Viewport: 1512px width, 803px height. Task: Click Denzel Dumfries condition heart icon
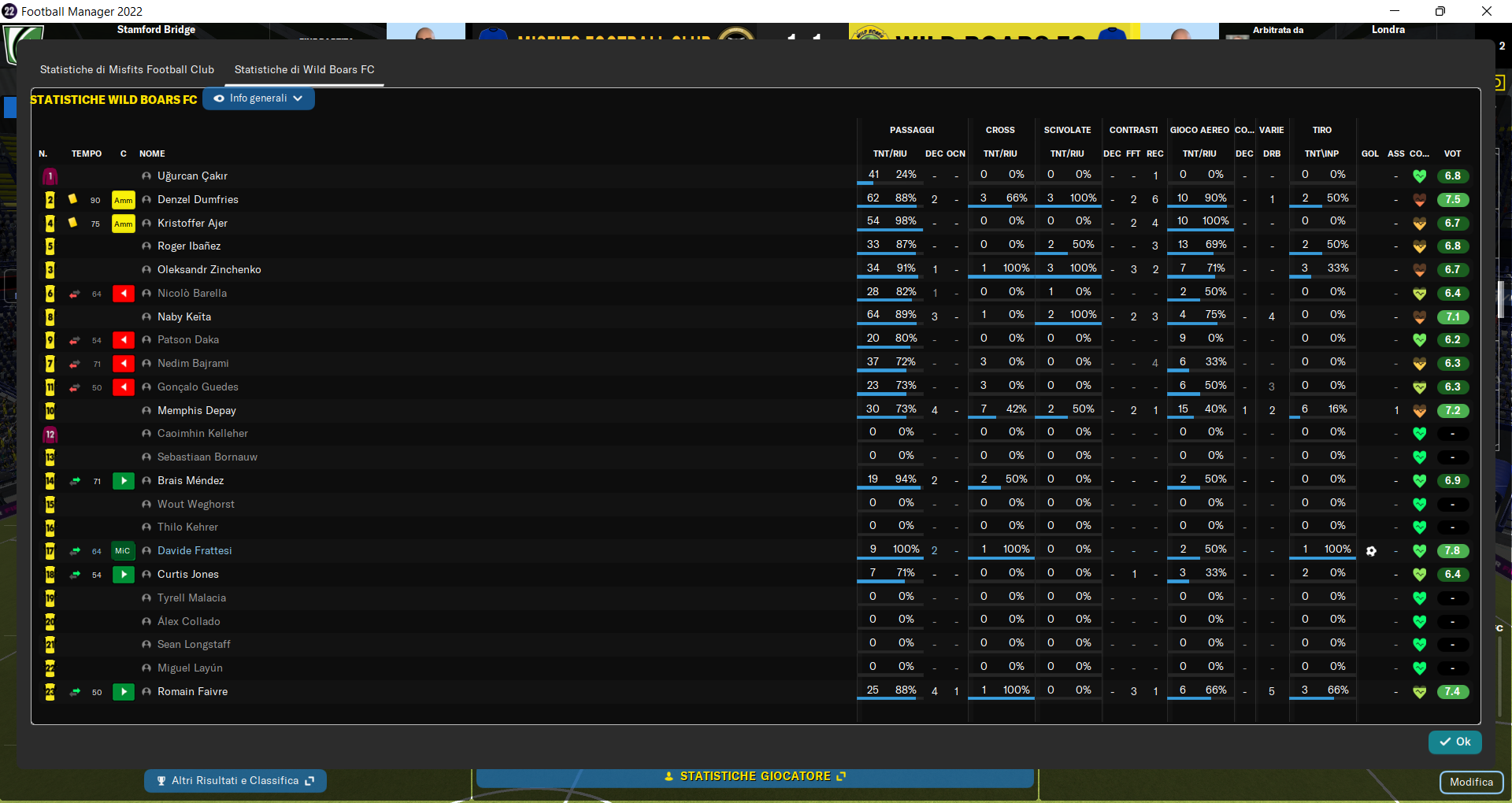(x=1419, y=200)
